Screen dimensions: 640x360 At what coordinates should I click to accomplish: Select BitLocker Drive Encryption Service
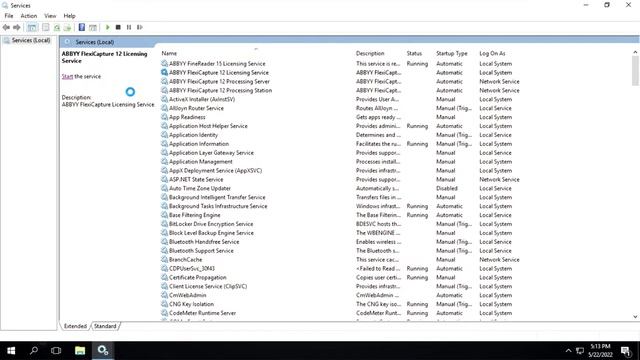211,224
